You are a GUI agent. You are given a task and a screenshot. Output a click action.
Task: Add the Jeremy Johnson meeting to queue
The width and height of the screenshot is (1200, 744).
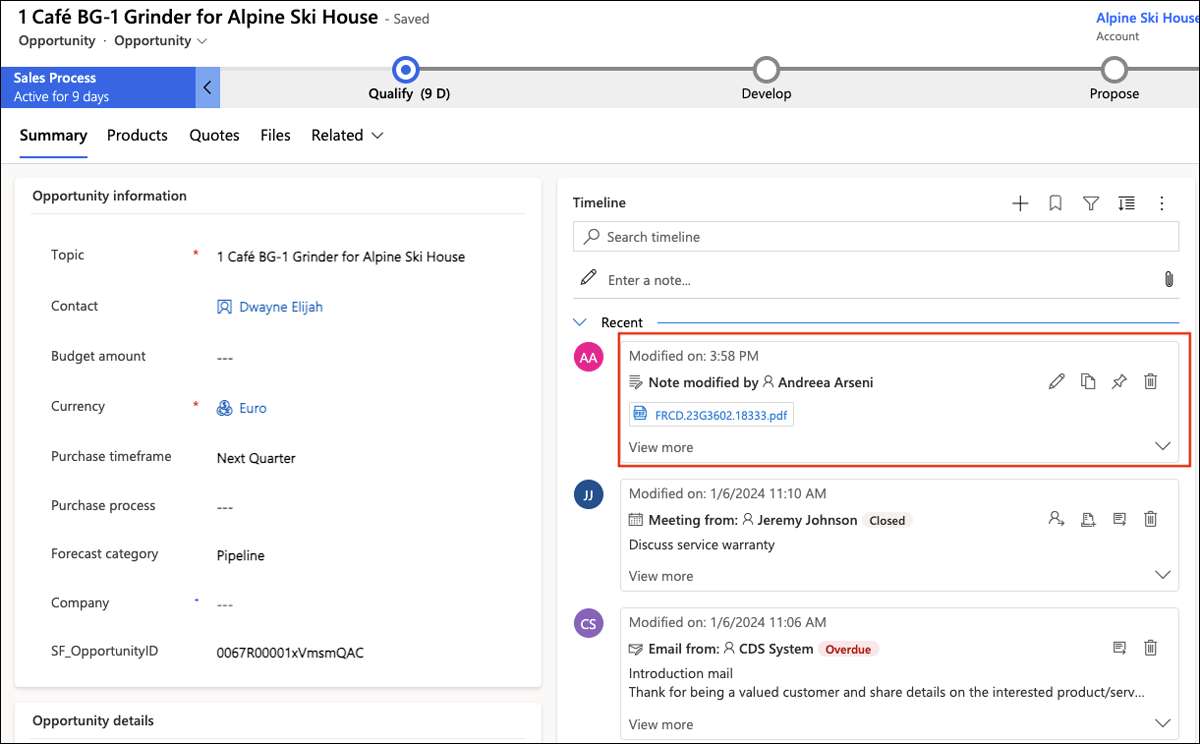click(1088, 519)
